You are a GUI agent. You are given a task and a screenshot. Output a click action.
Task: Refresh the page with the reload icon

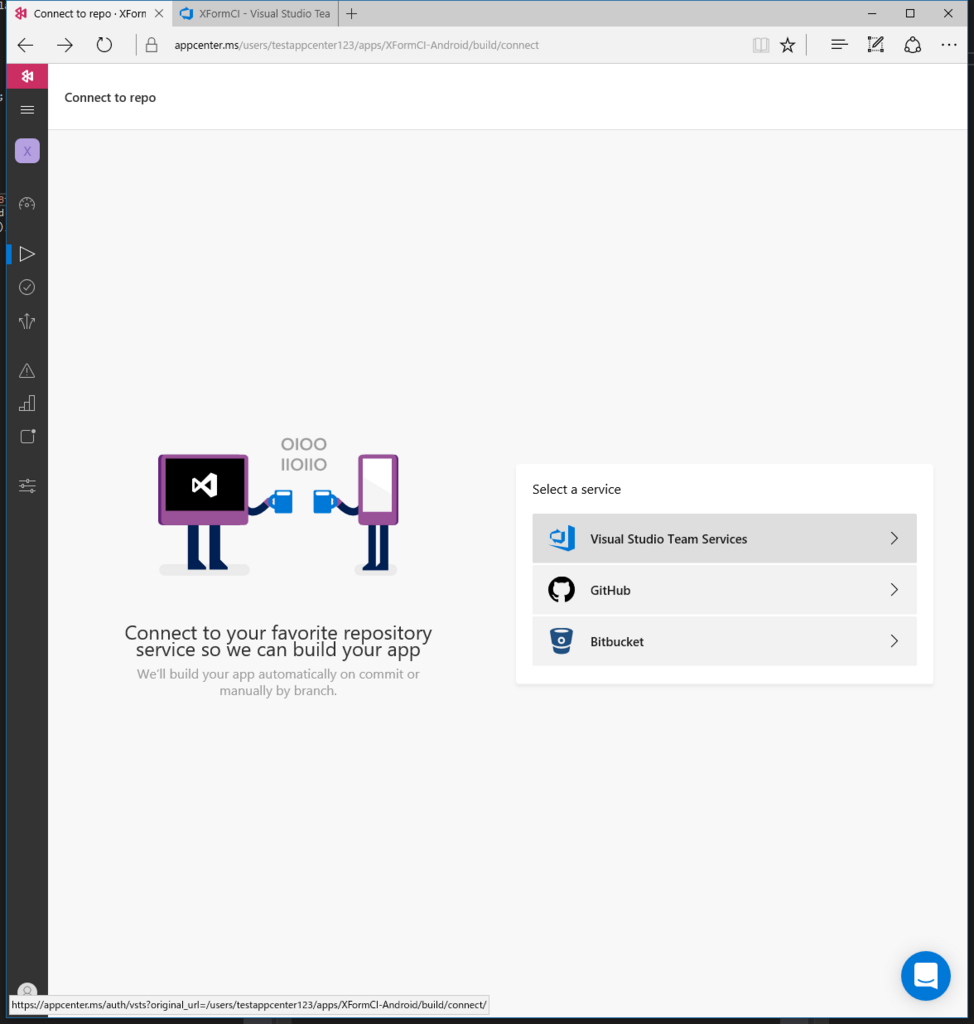[104, 45]
